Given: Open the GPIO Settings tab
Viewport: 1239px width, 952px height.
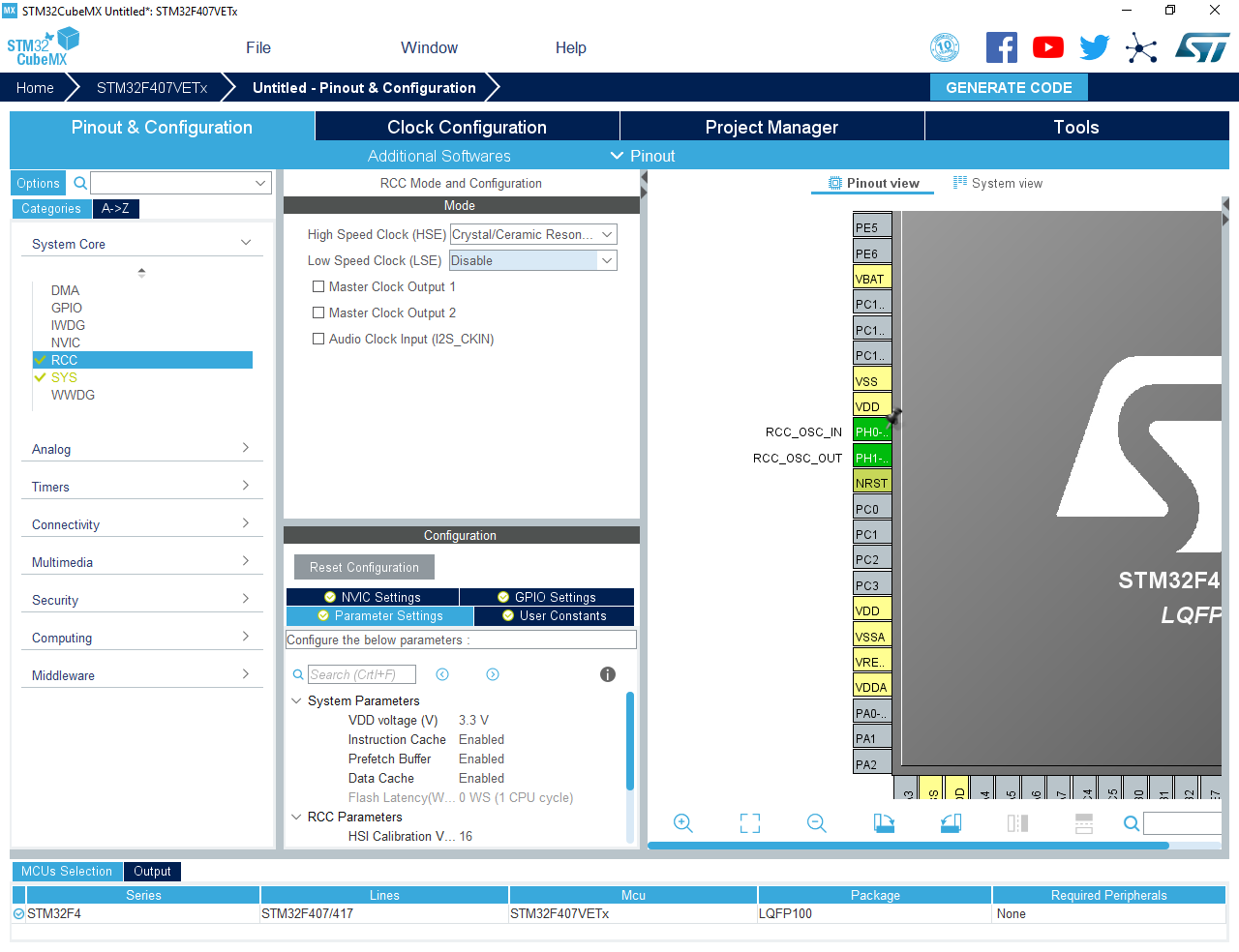Looking at the screenshot, I should coord(547,597).
